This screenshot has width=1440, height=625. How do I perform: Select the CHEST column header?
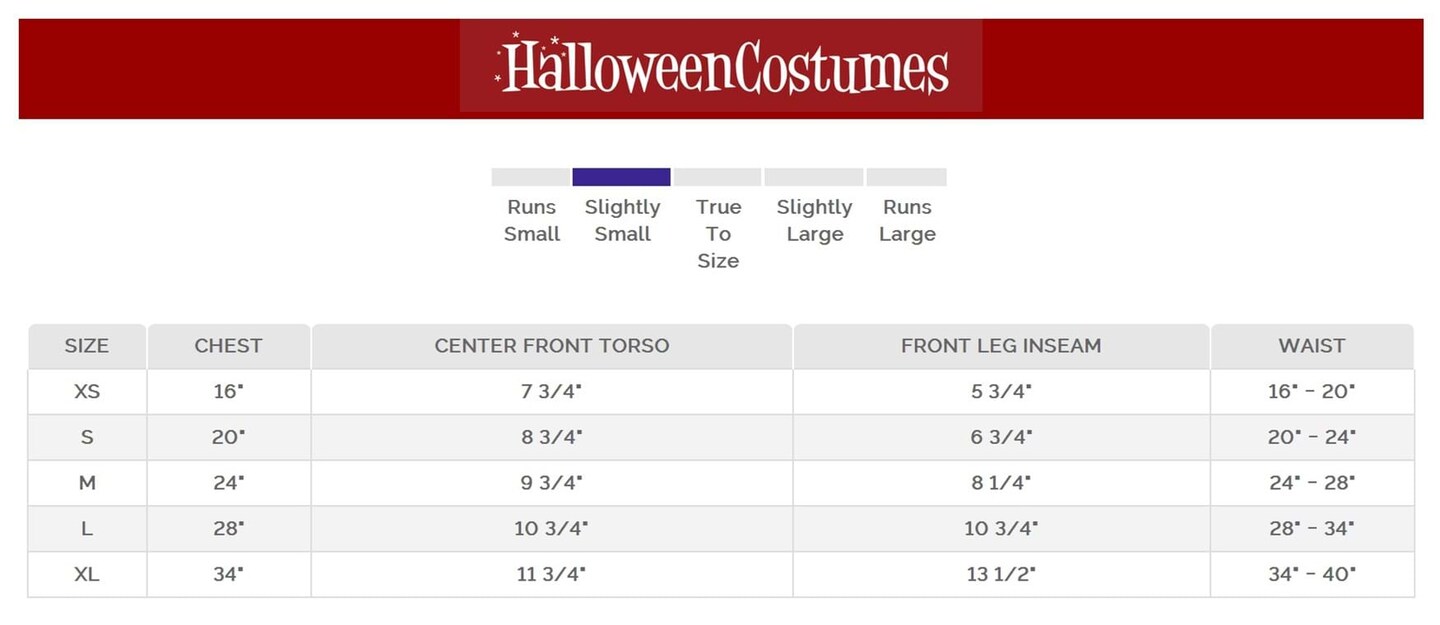(x=228, y=346)
